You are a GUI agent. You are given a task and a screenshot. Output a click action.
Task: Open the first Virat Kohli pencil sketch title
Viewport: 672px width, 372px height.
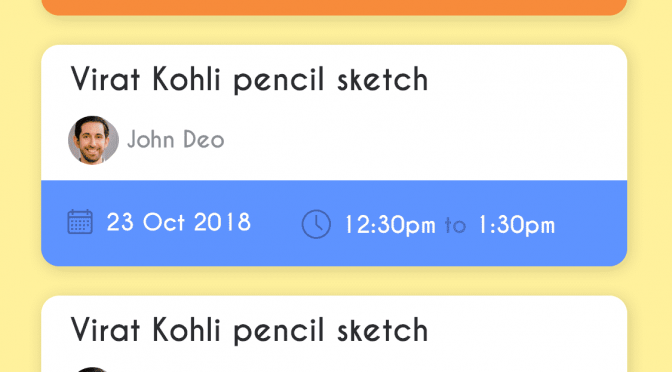pos(249,79)
